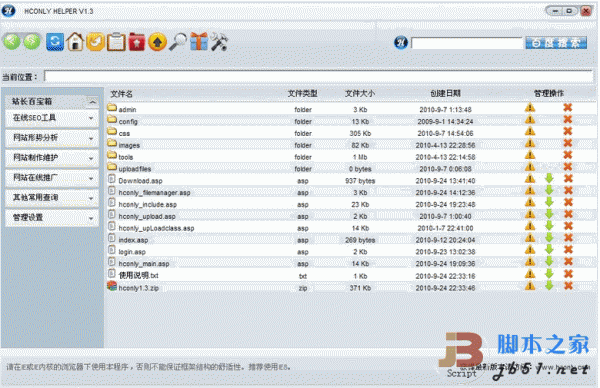This screenshot has width=600, height=388.
Task: Download hconly1.3.zip with green arrow
Action: (x=549, y=286)
